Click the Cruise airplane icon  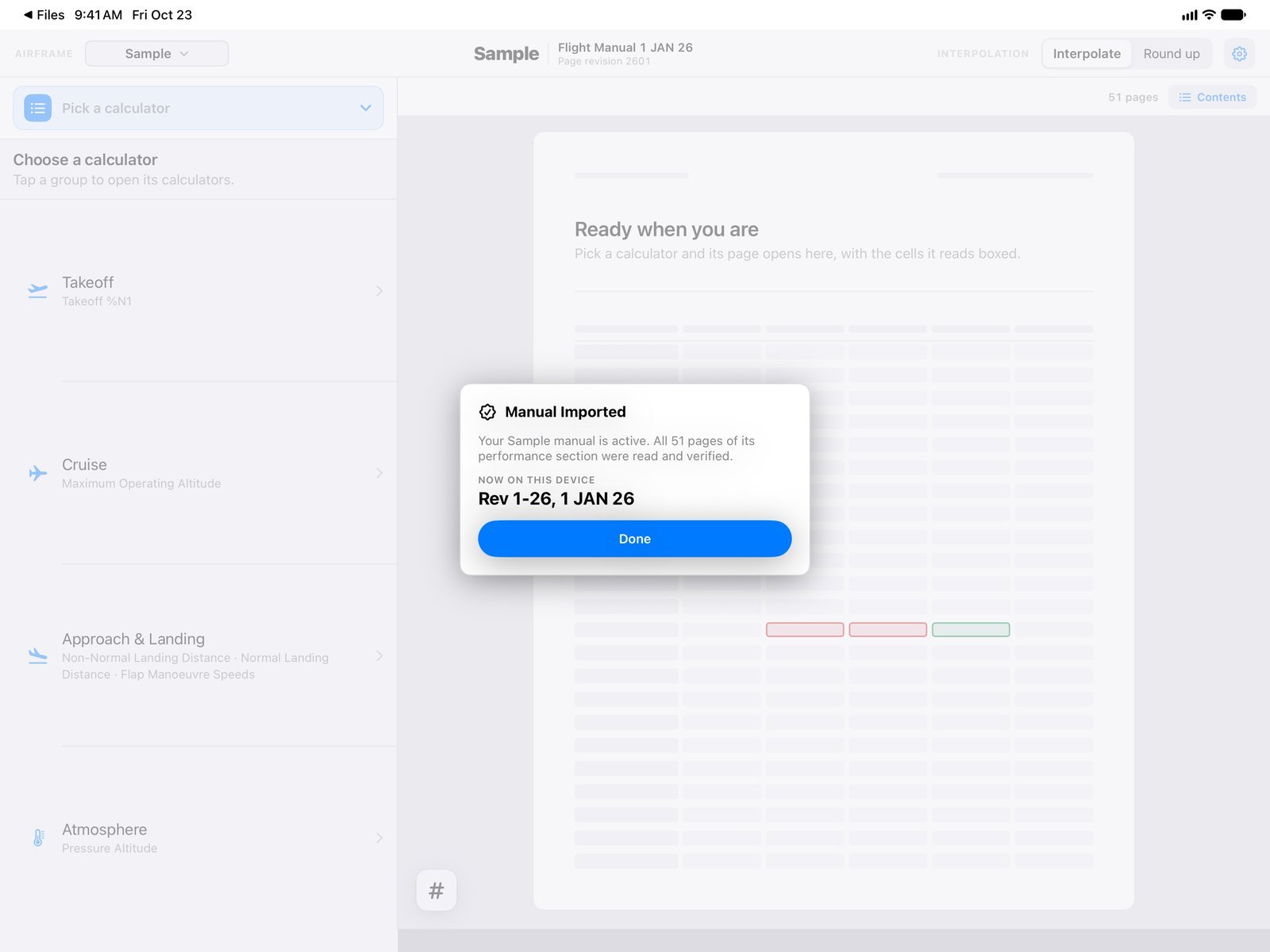coord(37,473)
